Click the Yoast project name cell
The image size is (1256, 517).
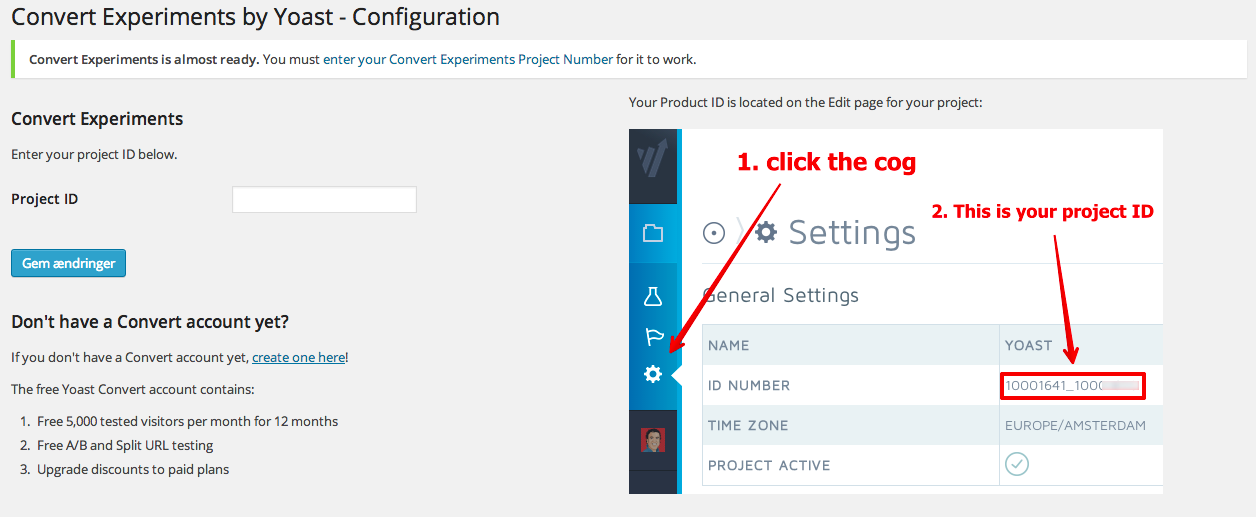coord(1029,345)
